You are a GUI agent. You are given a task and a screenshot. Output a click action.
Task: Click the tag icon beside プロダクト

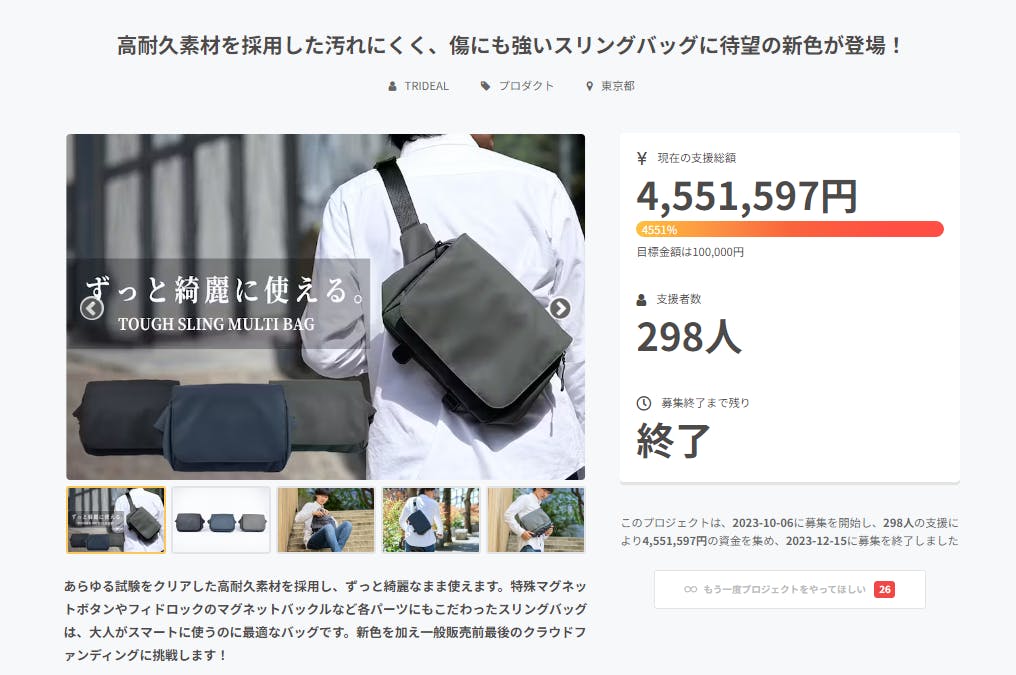(485, 86)
